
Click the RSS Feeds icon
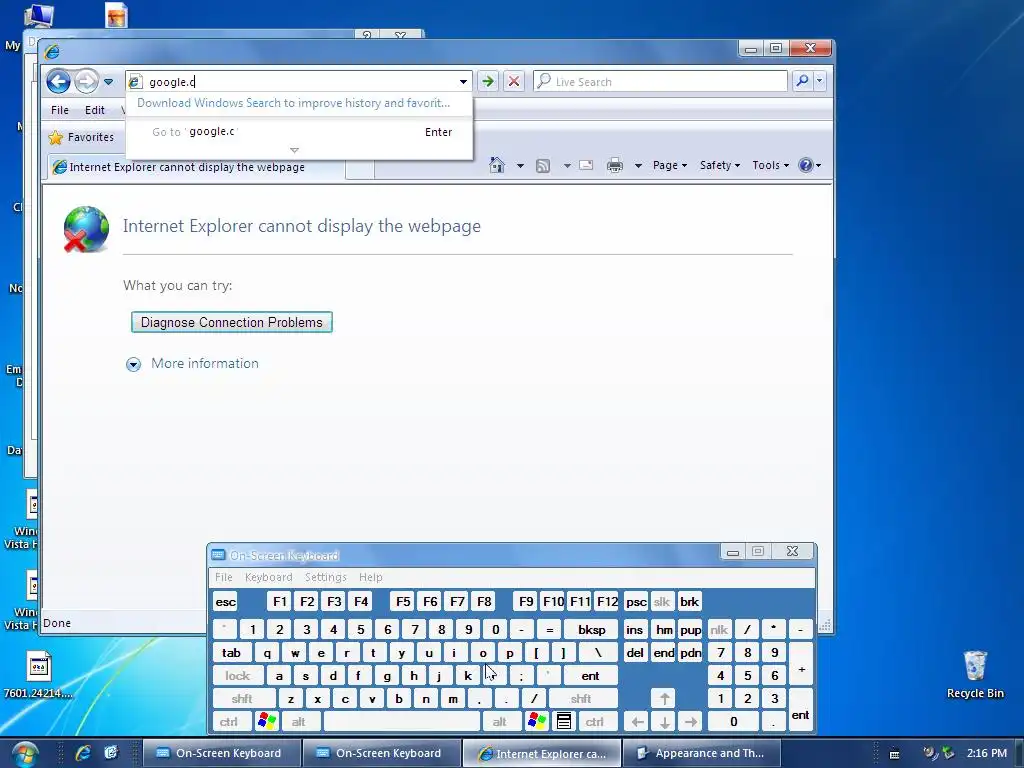[543, 166]
